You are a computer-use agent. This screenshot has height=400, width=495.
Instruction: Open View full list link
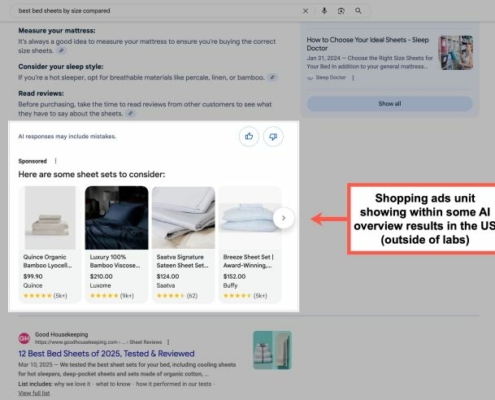[x=34, y=393]
